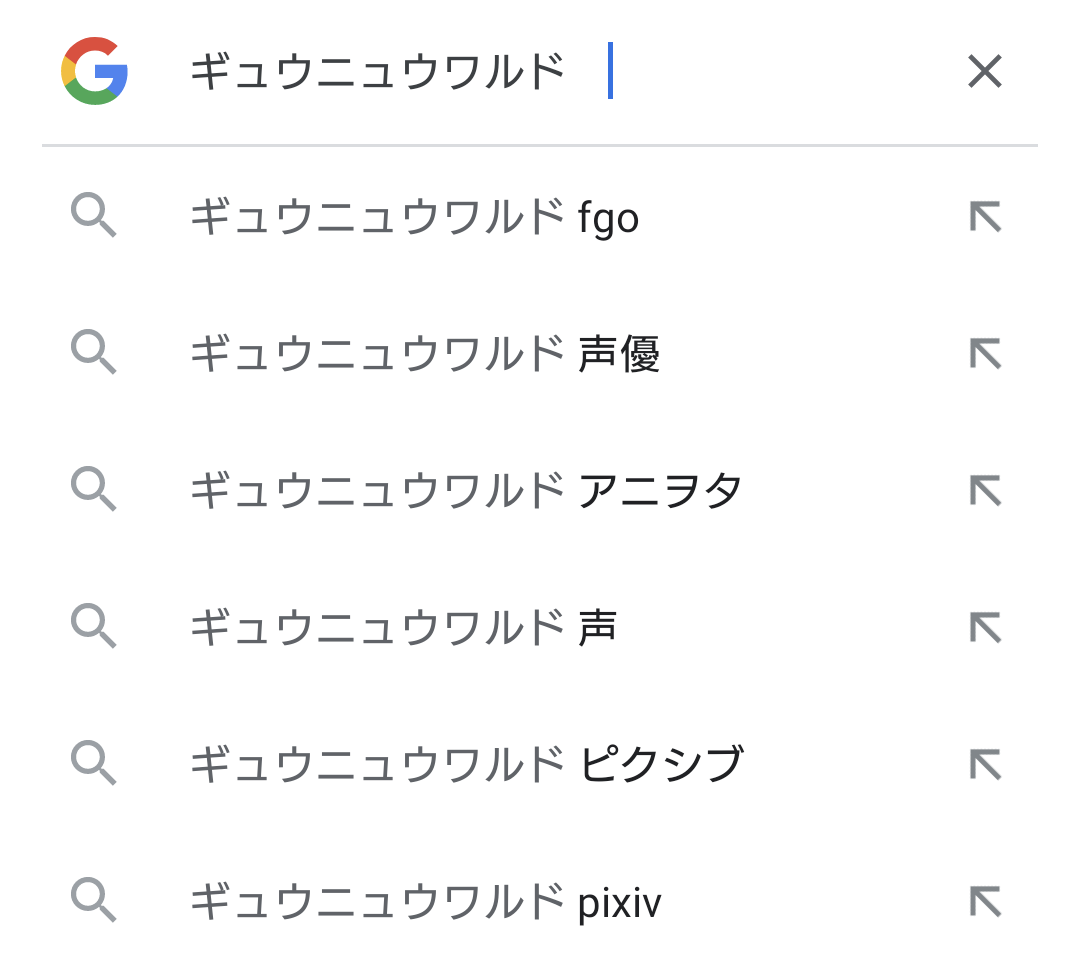Choose the ギュウニュウワルド アニヲタ suggestion
Image resolution: width=1080 pixels, height=980 pixels.
[x=466, y=490]
